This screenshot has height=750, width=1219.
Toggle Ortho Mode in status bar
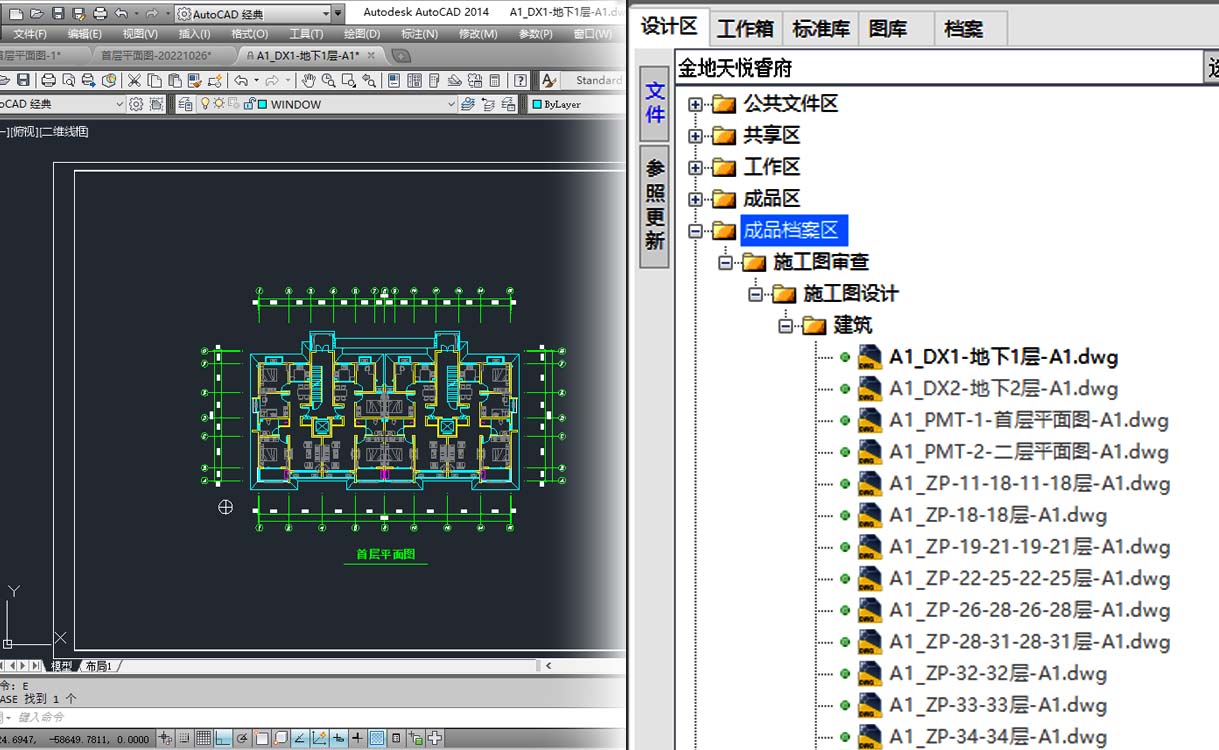[222, 739]
